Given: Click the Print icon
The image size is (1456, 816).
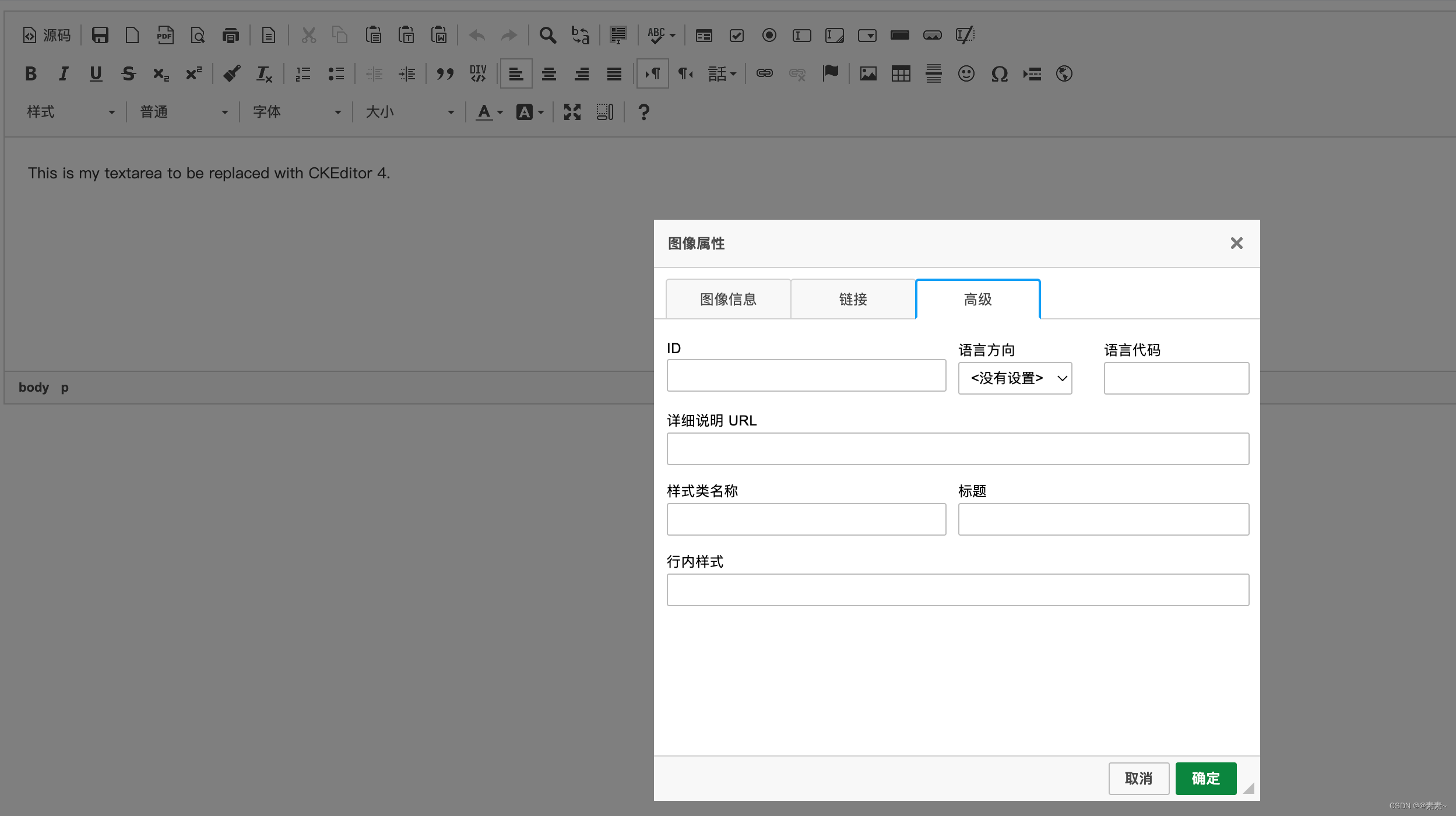Looking at the screenshot, I should 231,36.
